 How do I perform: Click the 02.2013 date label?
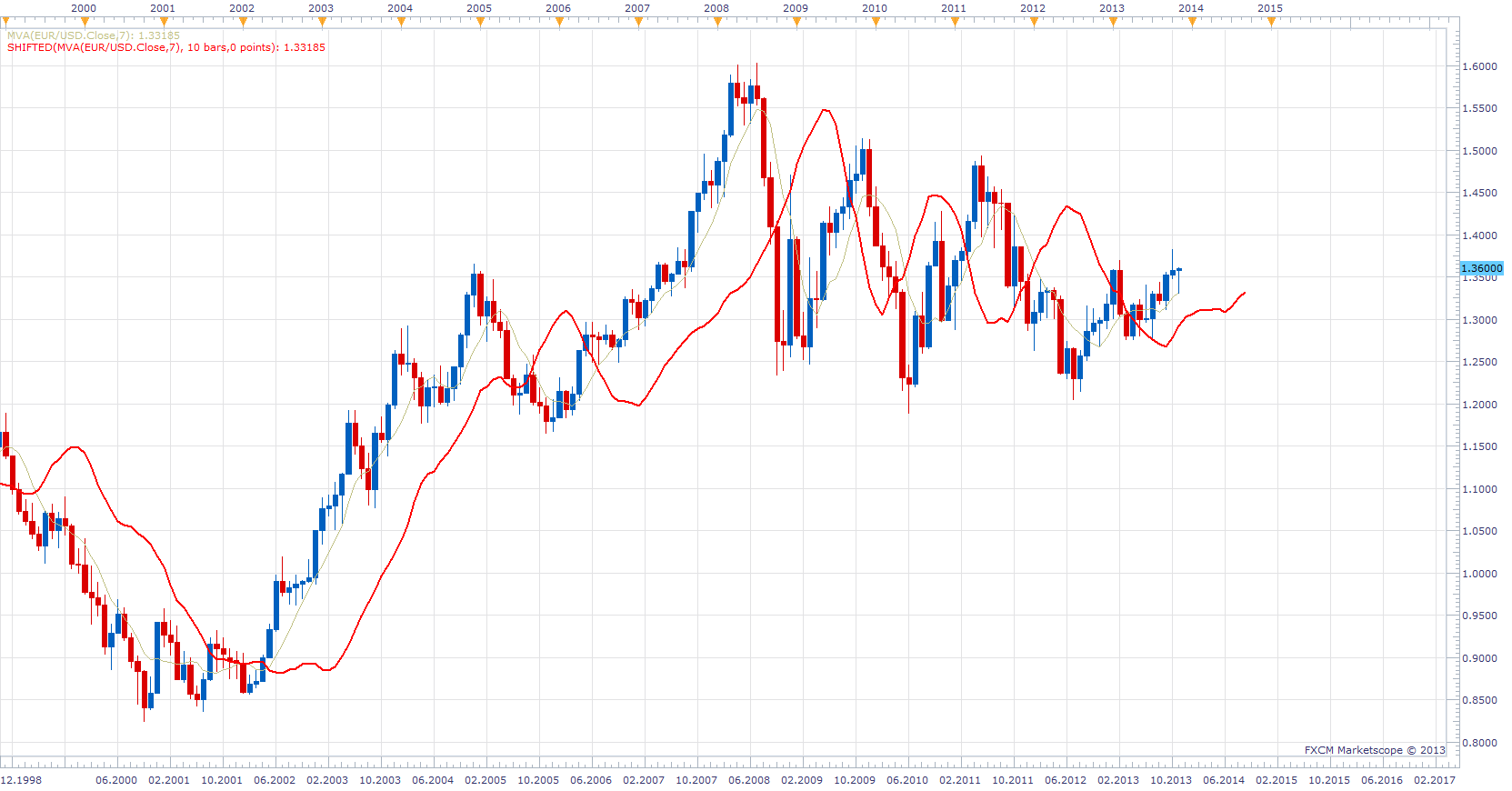coord(1118,780)
